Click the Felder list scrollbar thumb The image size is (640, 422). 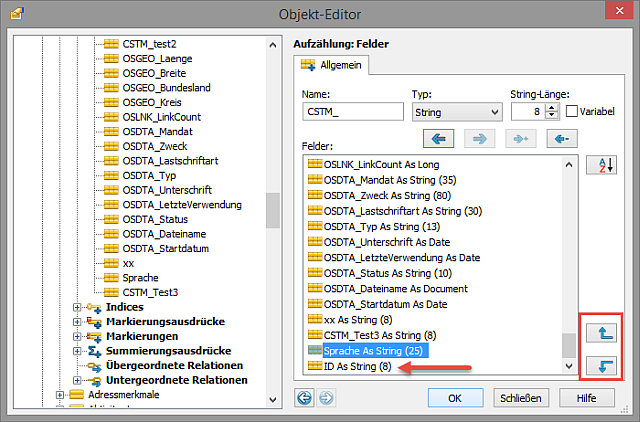569,345
